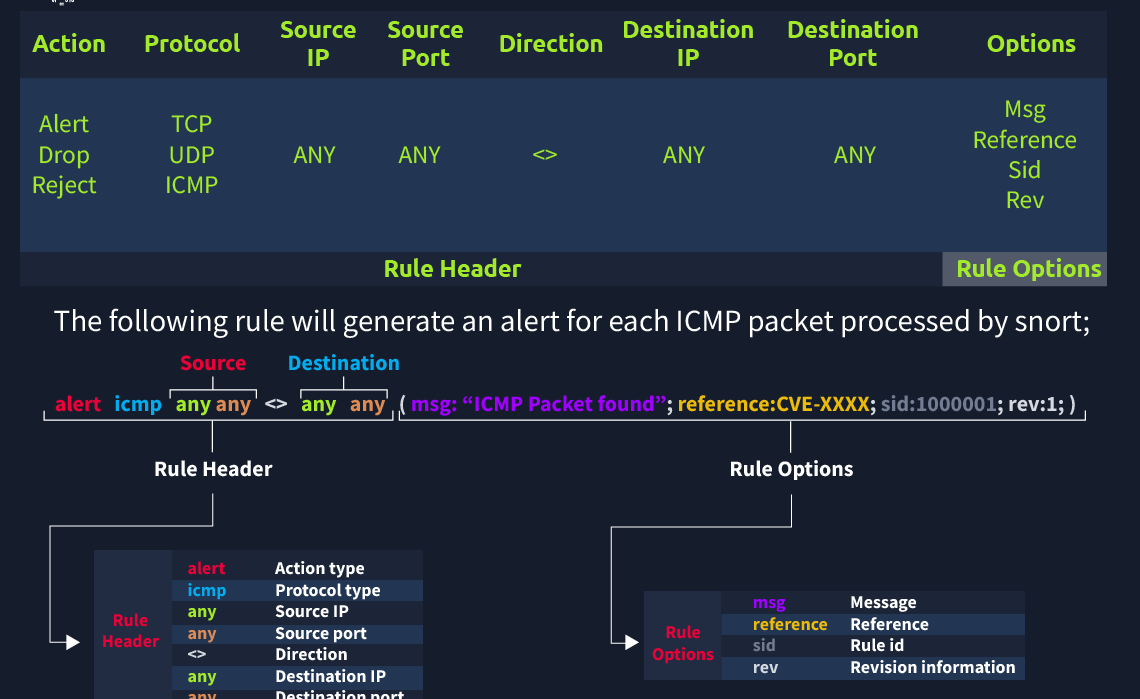Click the 'Revision information' legend entry
1140x699 pixels.
(932, 668)
